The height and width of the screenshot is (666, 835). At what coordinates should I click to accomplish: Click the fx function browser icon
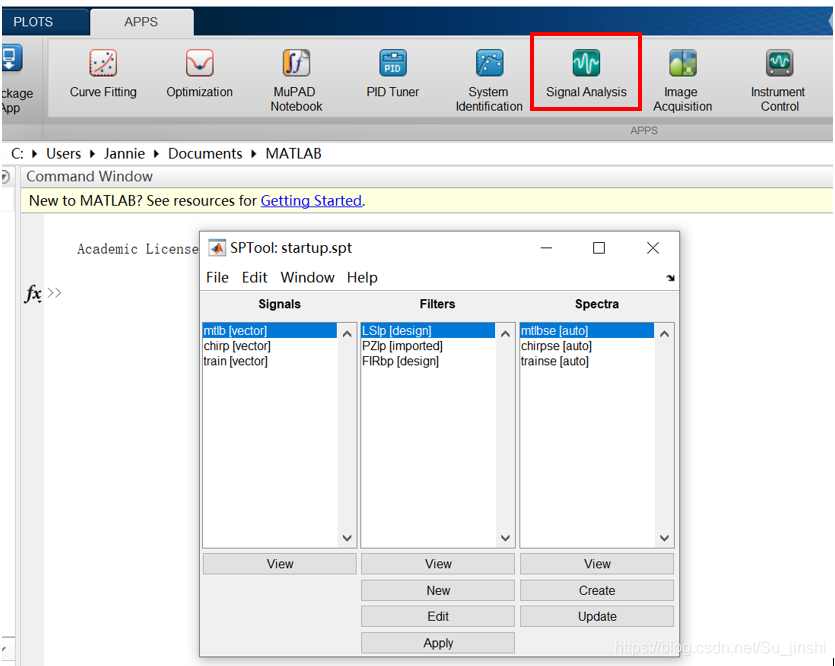click(x=33, y=293)
